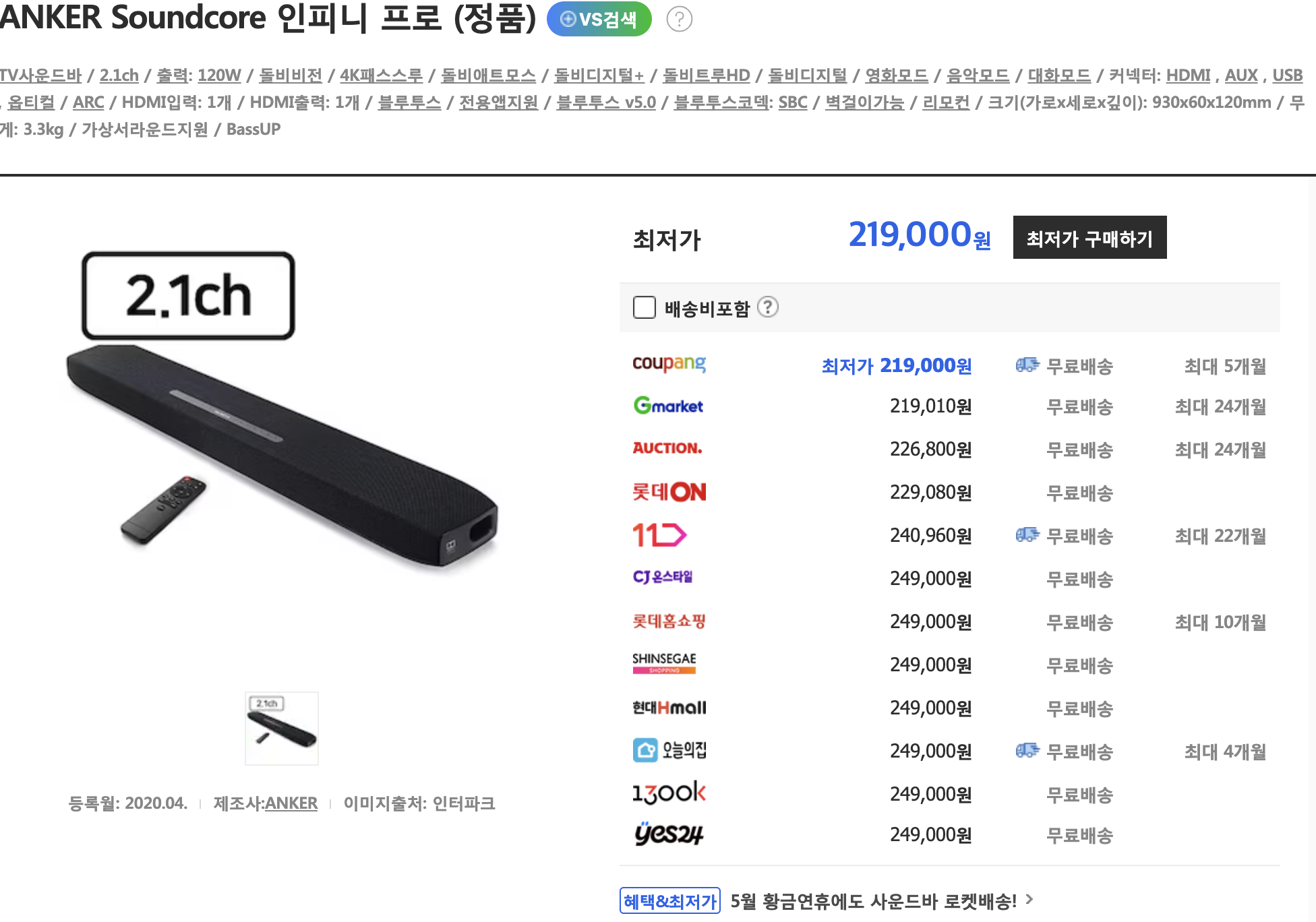This screenshot has width=1316, height=922.
Task: Open the 롯데ON store logo
Action: coord(669,492)
